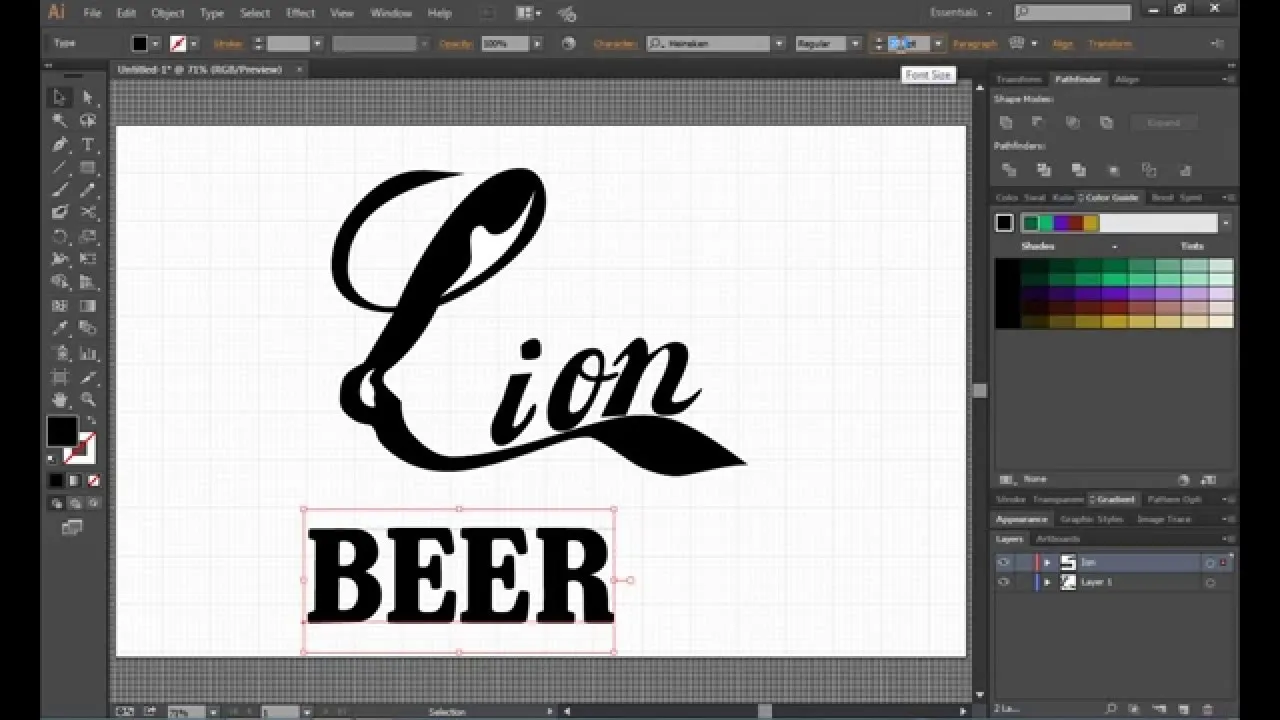The width and height of the screenshot is (1280, 720).
Task: Switch to the Artboards panel tab
Action: coord(1058,539)
